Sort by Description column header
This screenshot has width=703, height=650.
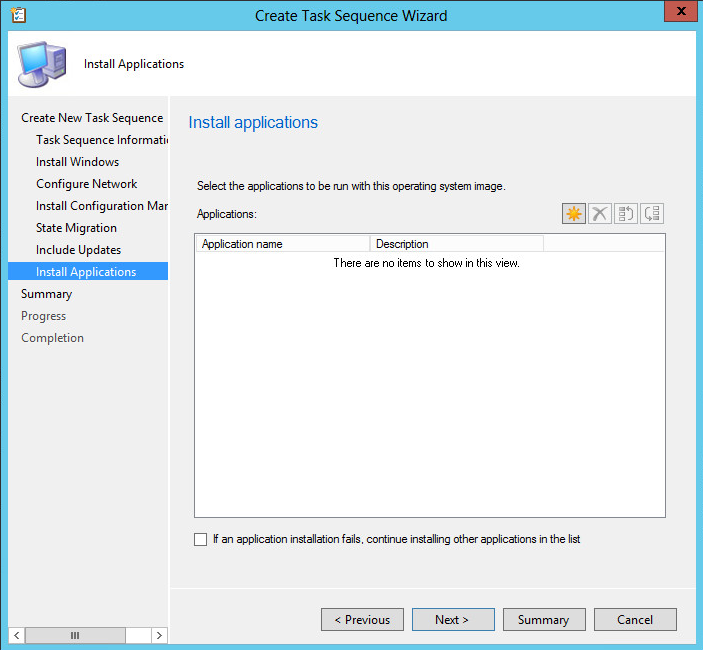pyautogui.click(x=456, y=244)
